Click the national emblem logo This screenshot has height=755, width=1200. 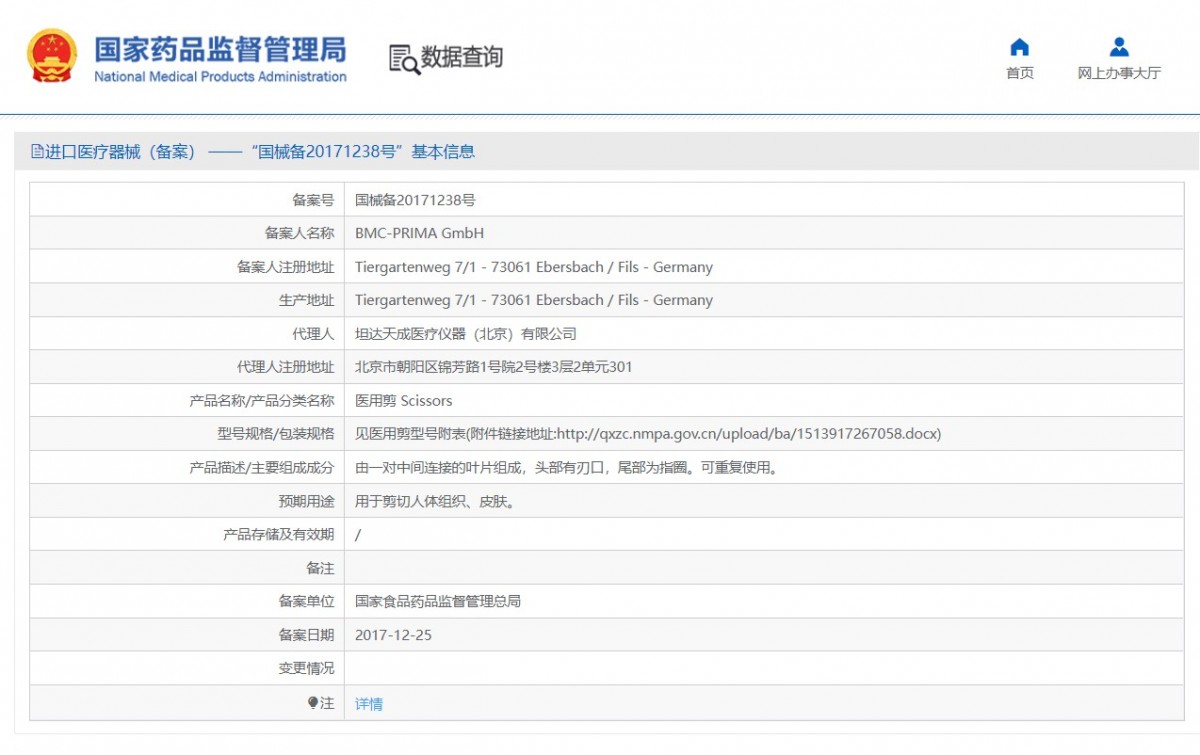point(52,56)
